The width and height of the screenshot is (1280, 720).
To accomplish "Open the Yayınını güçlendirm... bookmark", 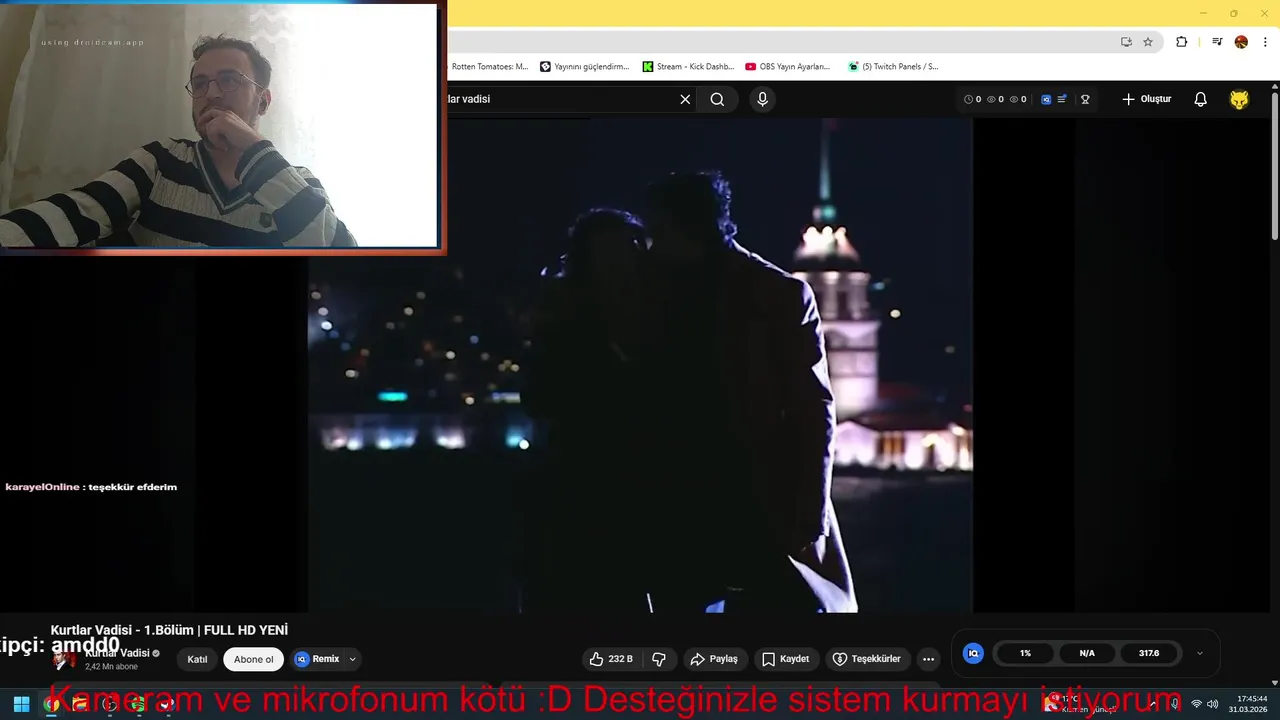I will 585,67.
